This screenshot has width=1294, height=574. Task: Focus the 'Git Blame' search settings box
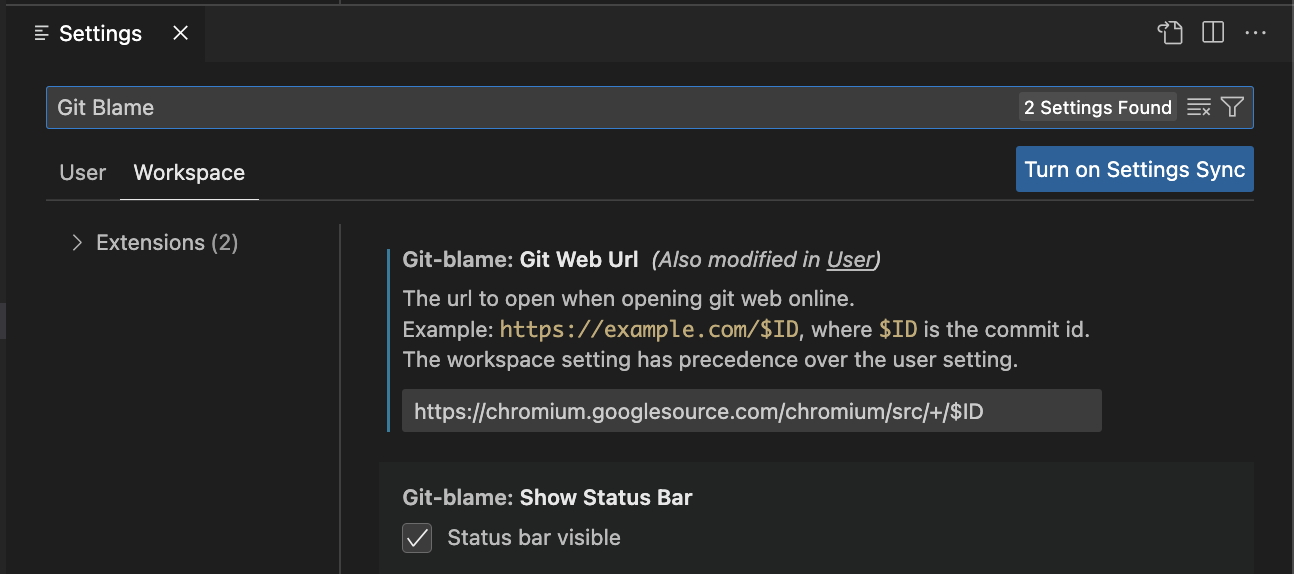(x=530, y=108)
